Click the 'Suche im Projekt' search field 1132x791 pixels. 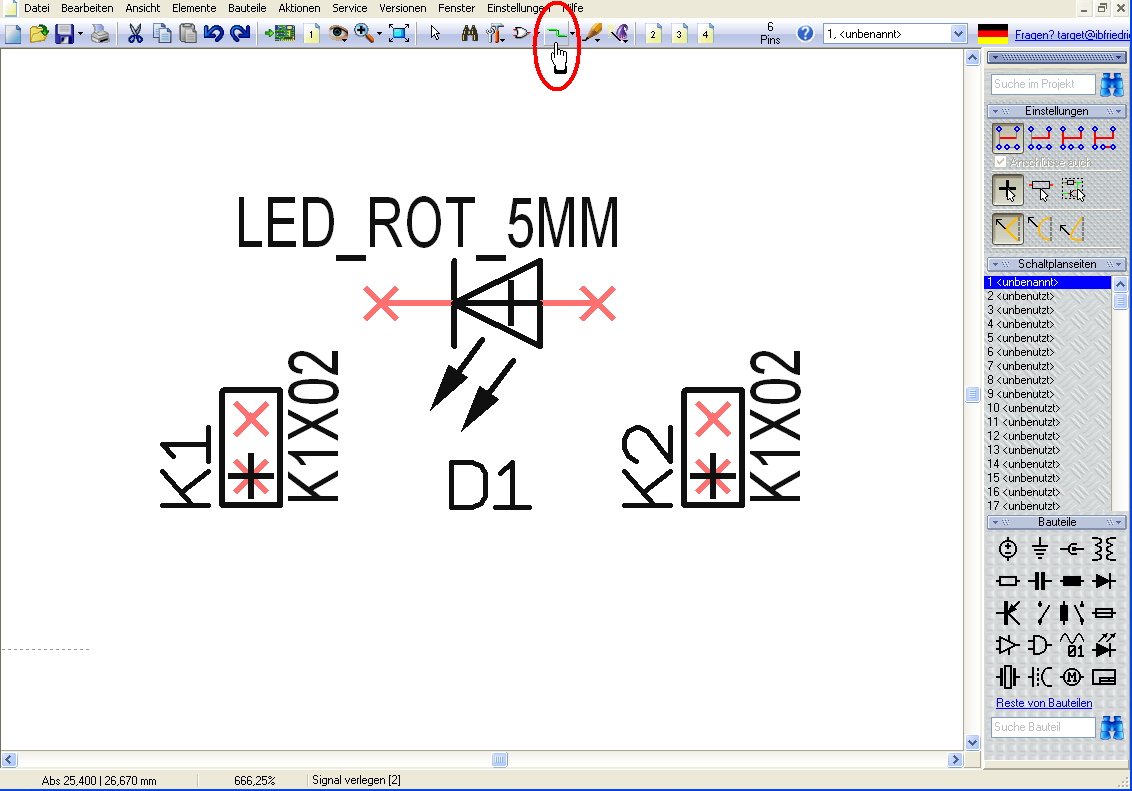pos(1043,84)
